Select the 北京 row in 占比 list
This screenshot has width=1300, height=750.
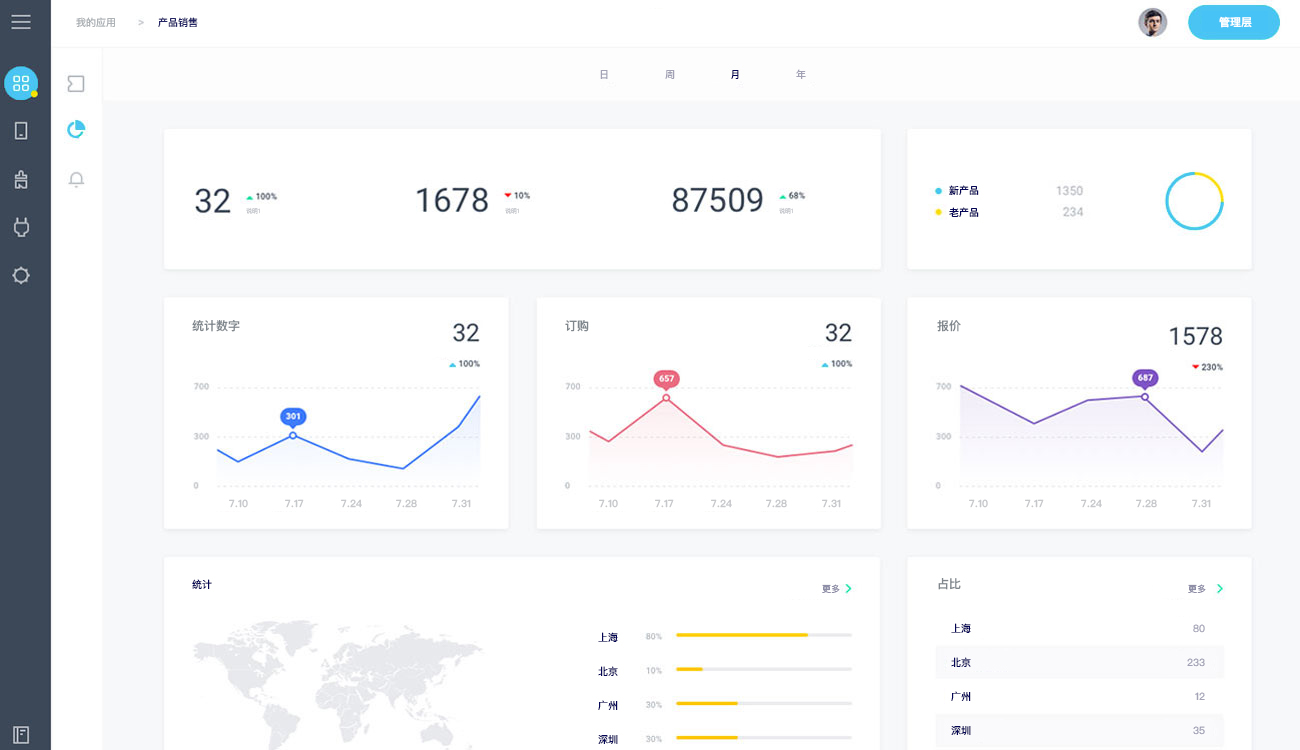click(1079, 662)
